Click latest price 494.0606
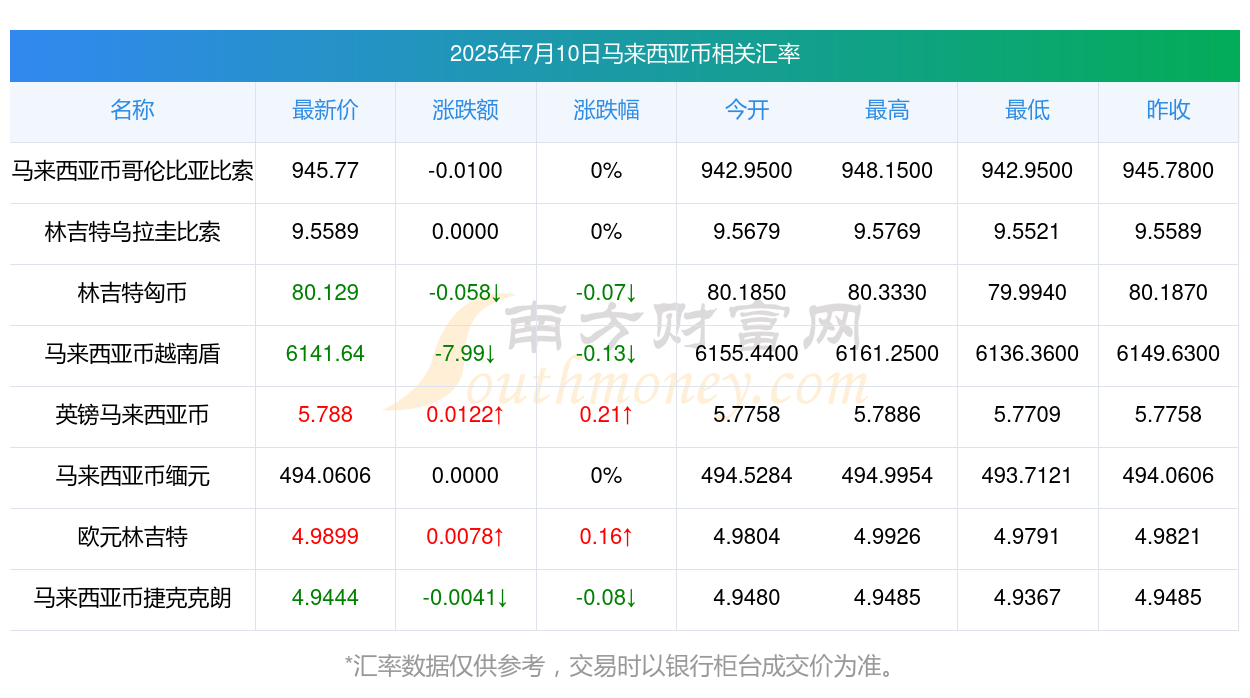The image size is (1250, 698). click(x=325, y=476)
